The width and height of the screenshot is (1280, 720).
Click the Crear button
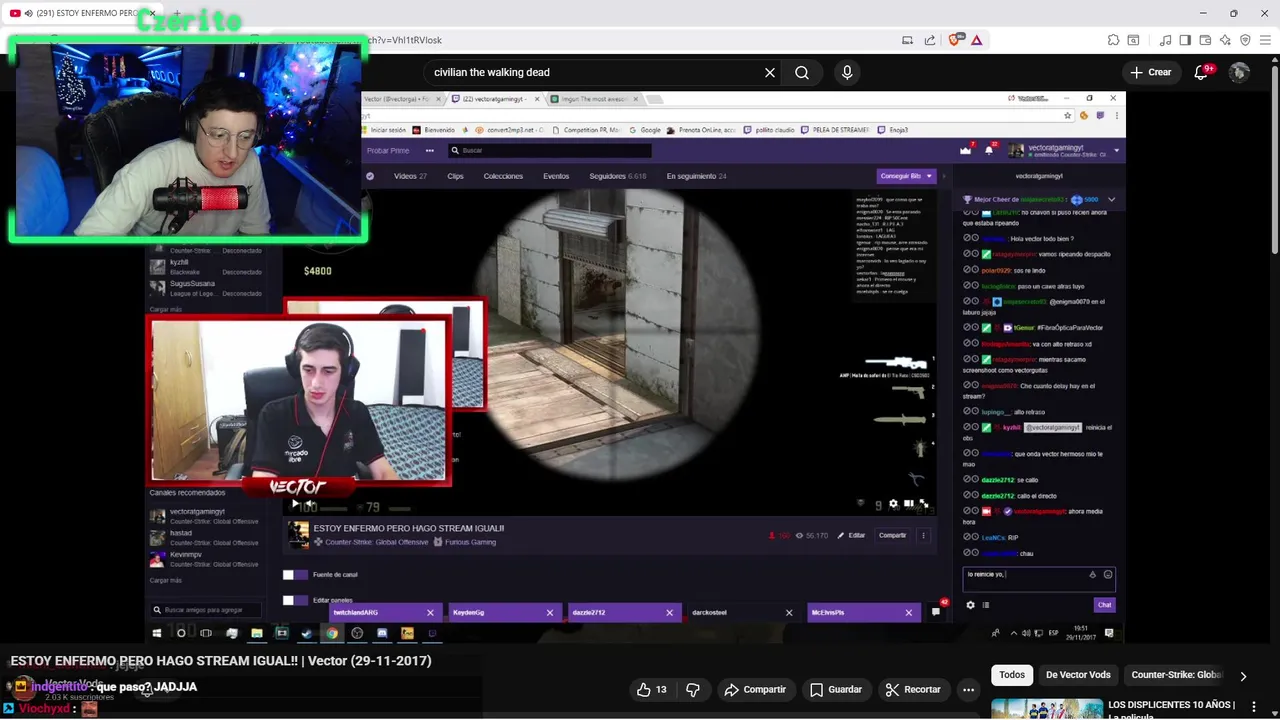pyautogui.click(x=1151, y=72)
